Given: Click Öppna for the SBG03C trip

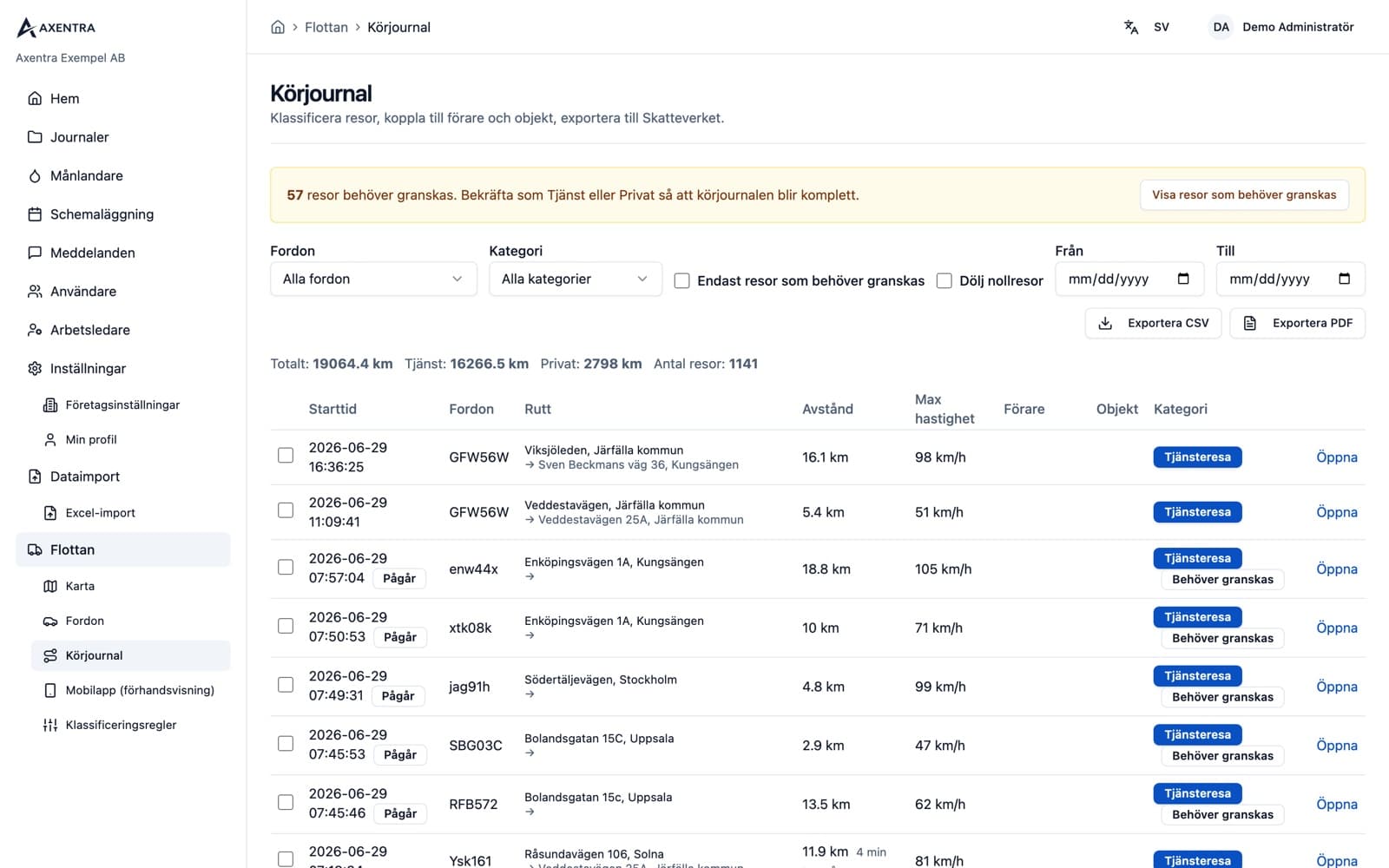Looking at the screenshot, I should coord(1337,746).
